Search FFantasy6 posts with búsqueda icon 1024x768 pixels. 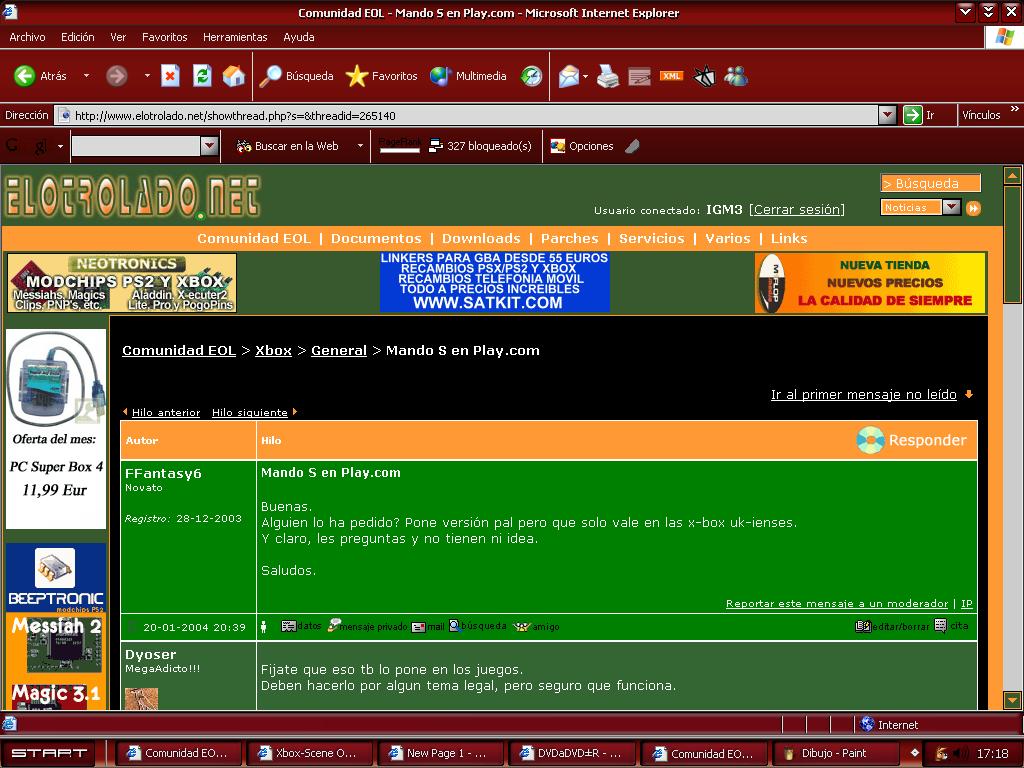pos(477,626)
